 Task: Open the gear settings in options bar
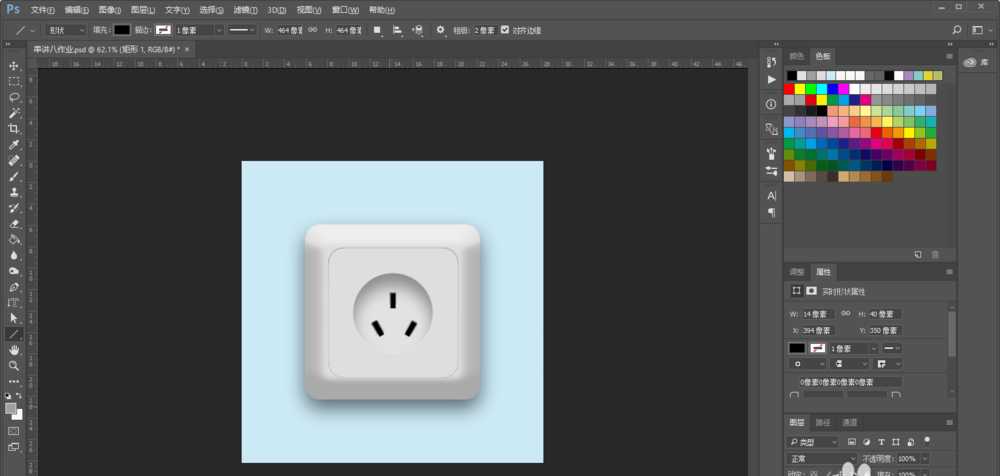[440, 30]
